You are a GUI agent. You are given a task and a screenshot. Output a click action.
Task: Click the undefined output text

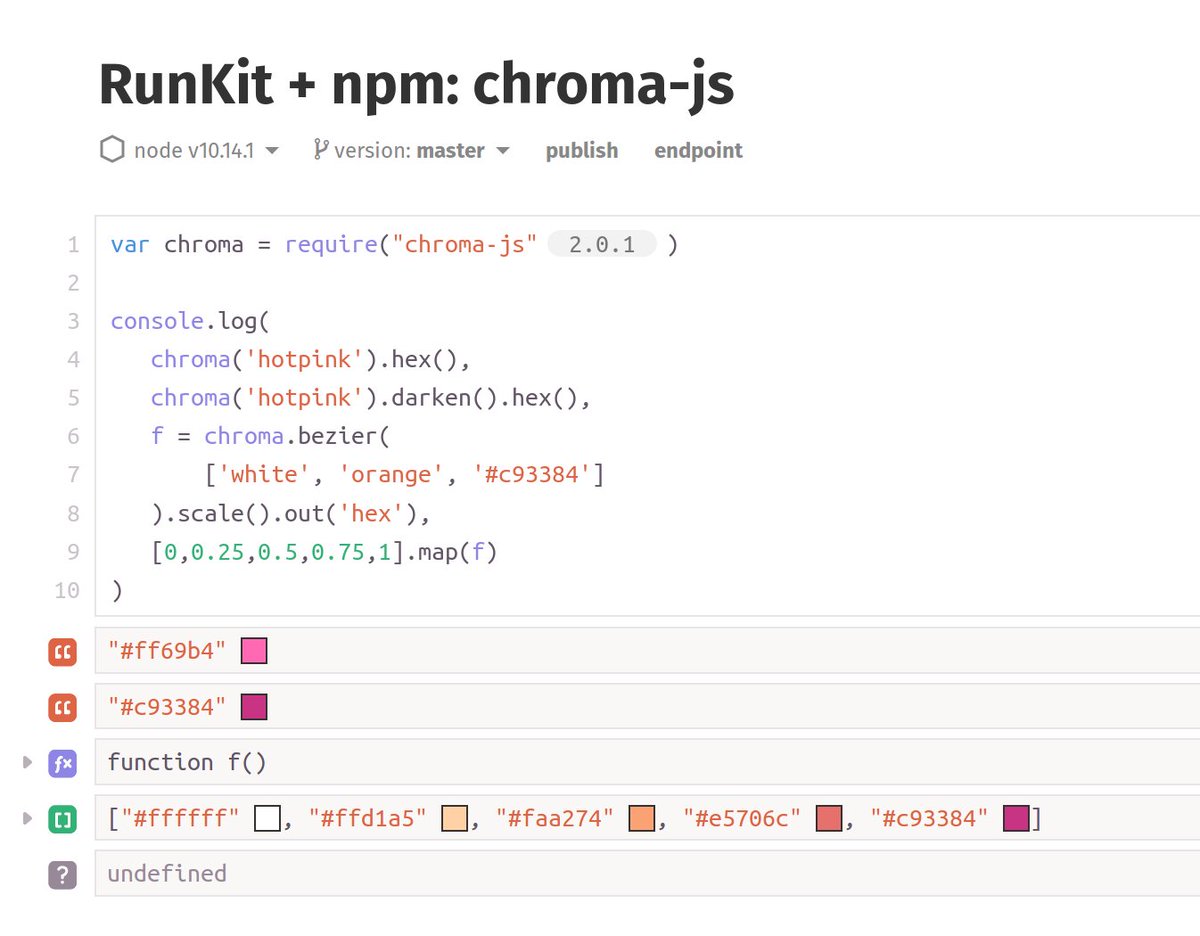(x=167, y=874)
